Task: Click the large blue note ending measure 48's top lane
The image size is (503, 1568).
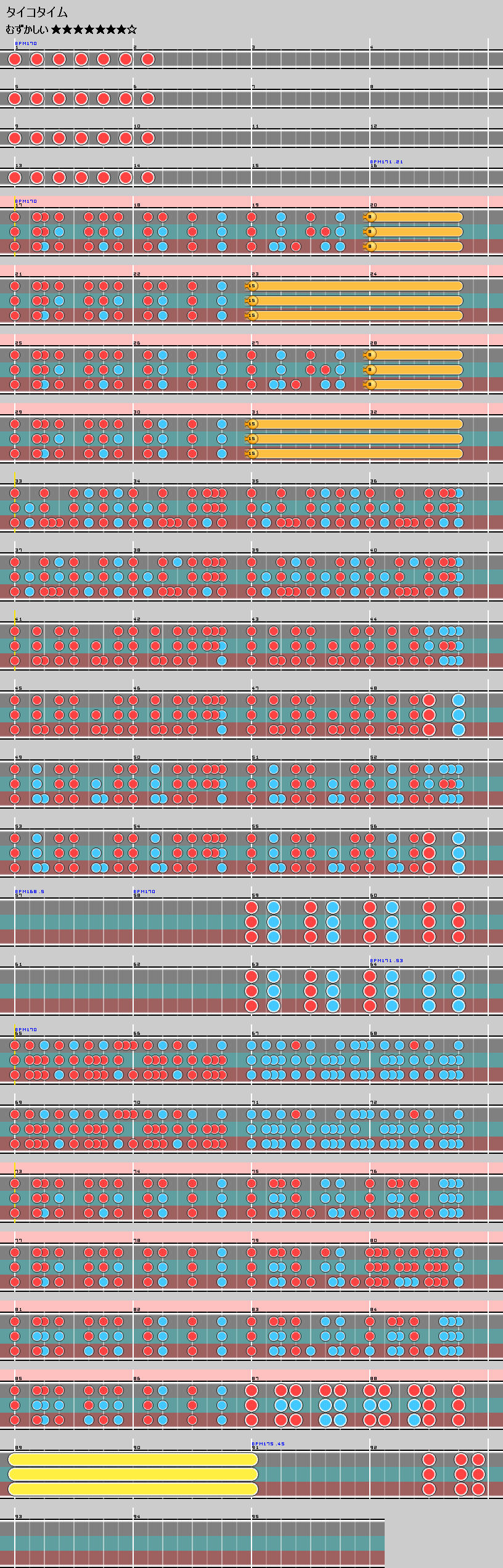Action: click(458, 700)
